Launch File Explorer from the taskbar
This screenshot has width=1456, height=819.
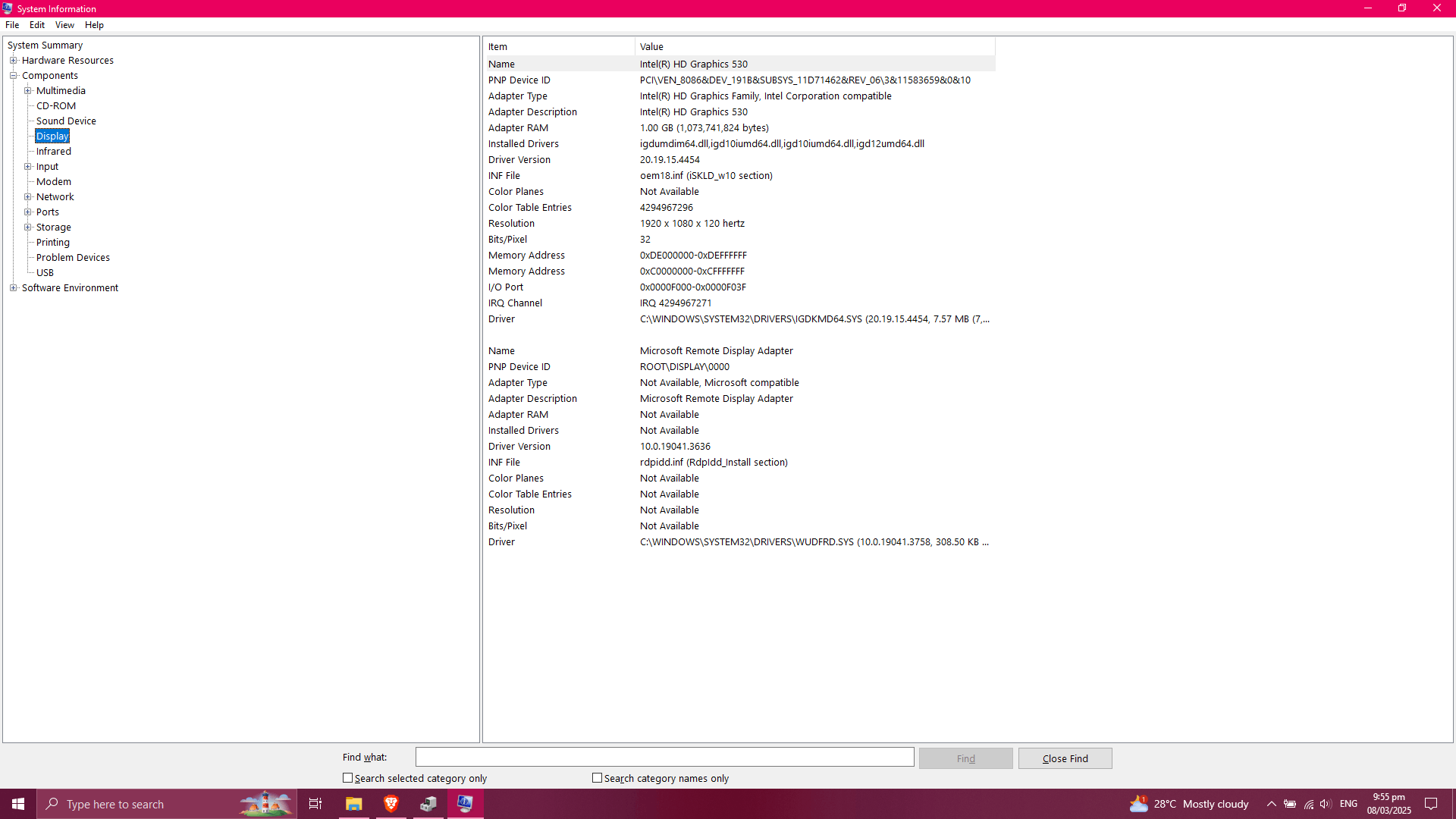(x=353, y=804)
